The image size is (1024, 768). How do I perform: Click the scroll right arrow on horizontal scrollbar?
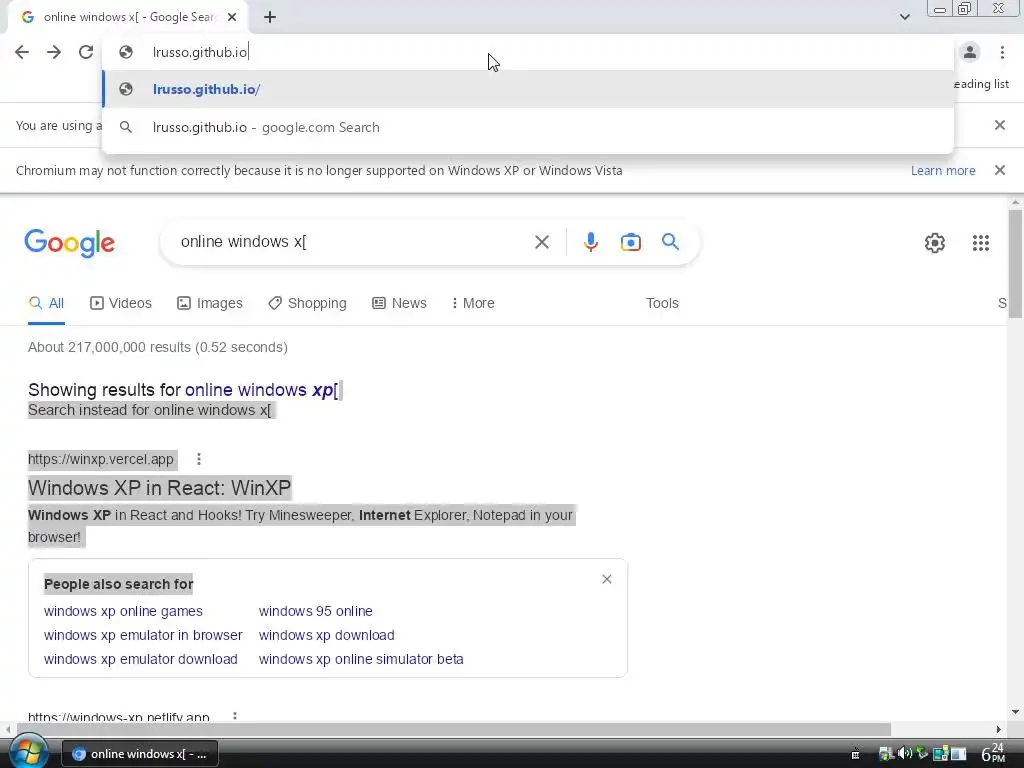(999, 729)
